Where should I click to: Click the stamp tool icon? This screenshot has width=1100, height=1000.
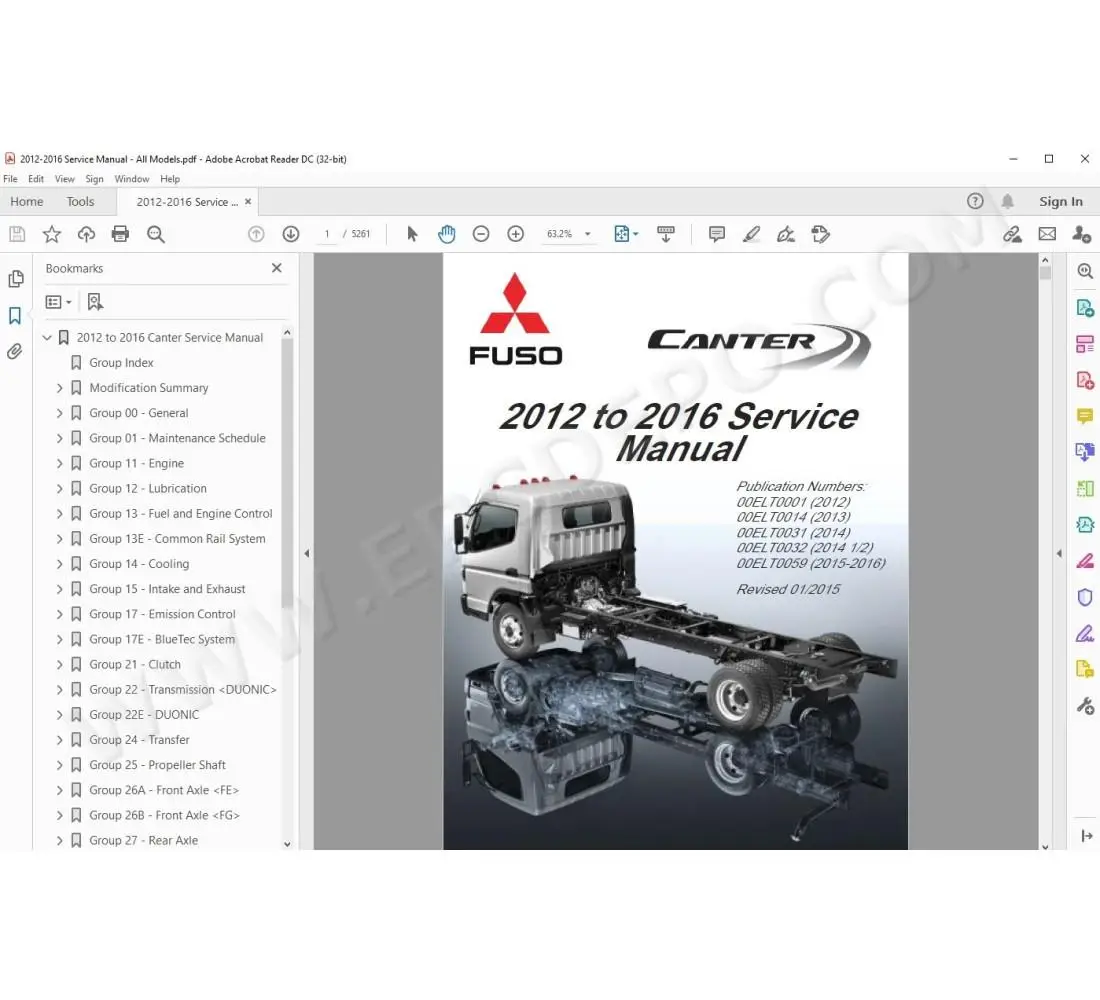point(820,234)
